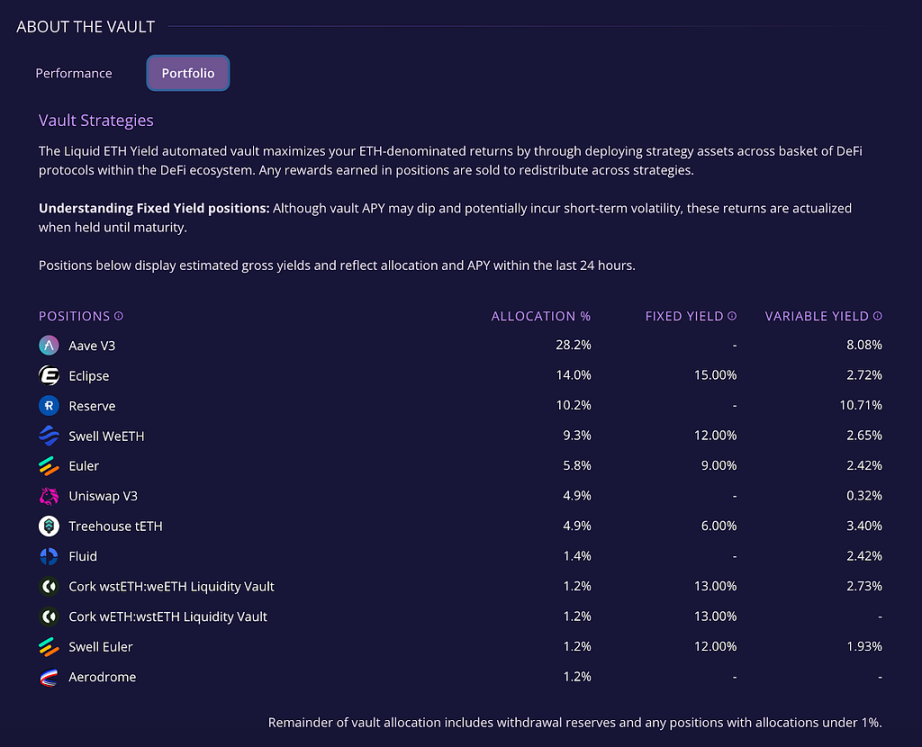Screen dimensions: 922x747
Task: Click the Uniswap V3 unicorn icon
Action: (x=49, y=496)
